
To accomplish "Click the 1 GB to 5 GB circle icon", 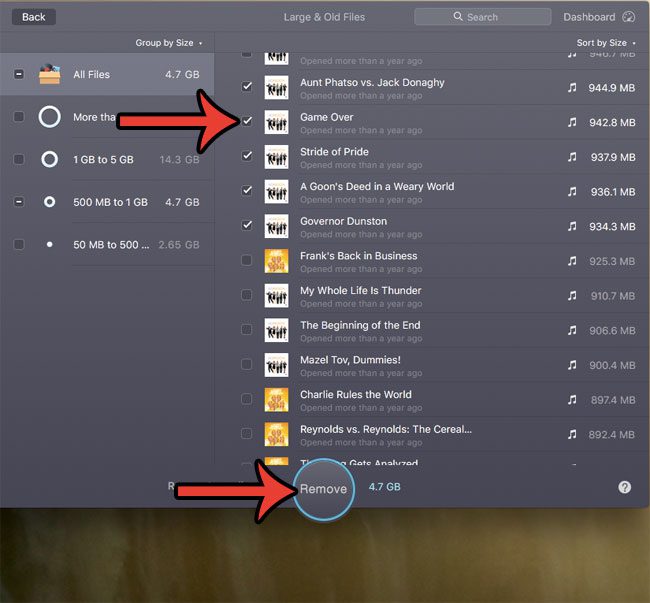I will pos(49,159).
